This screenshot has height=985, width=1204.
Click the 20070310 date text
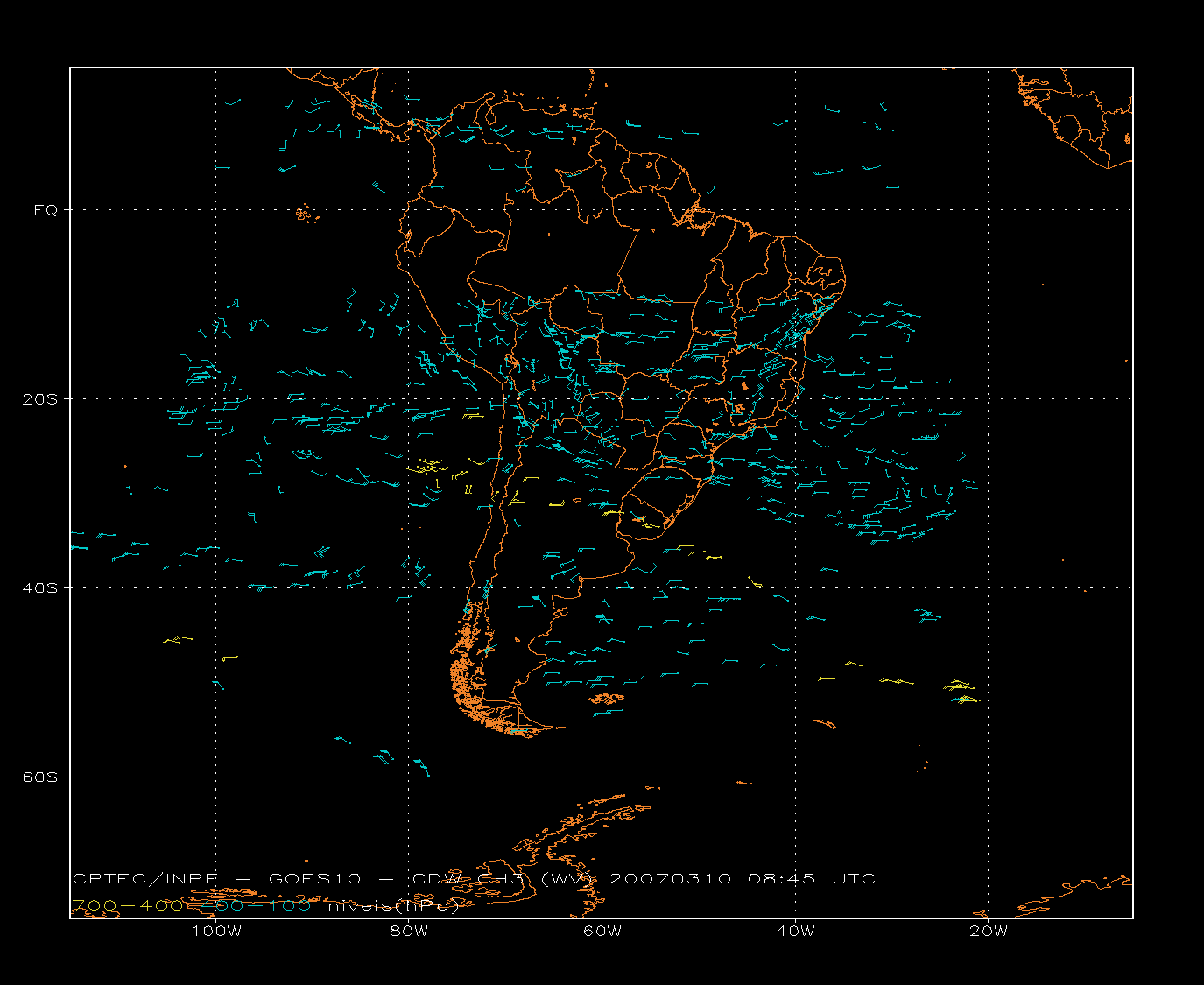coord(670,879)
